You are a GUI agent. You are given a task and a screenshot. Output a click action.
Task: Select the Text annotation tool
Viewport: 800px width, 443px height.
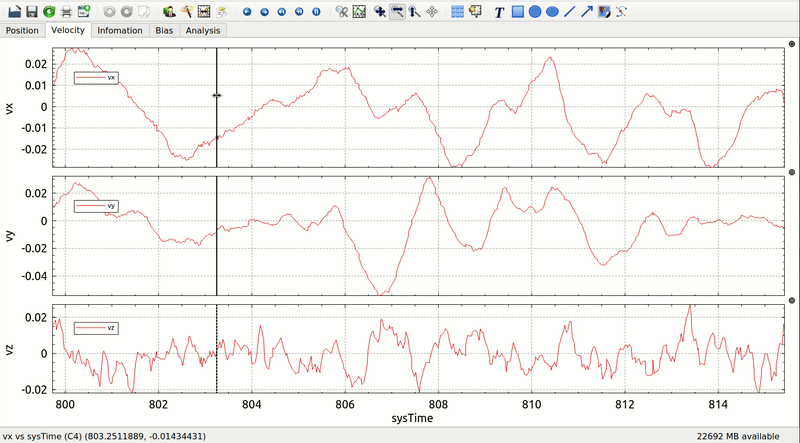[x=499, y=12]
